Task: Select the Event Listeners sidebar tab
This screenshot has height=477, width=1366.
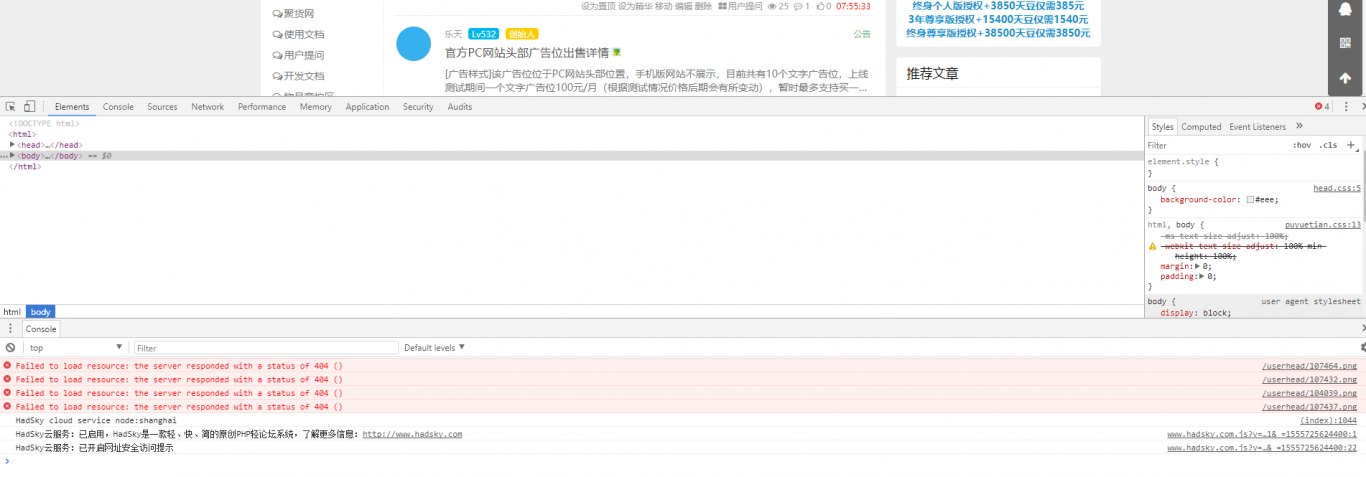Action: (1257, 127)
